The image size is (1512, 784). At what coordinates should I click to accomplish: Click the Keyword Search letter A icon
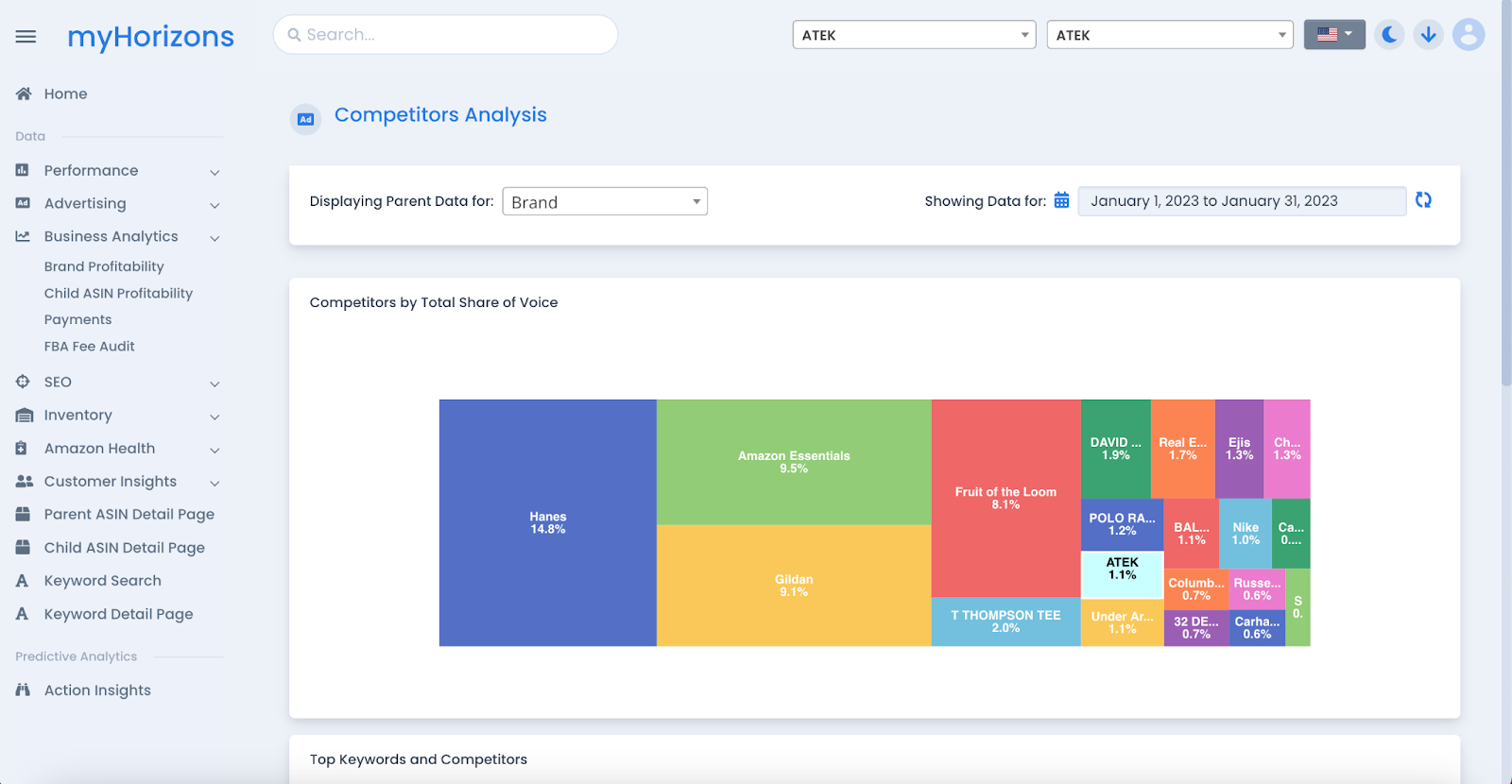(x=22, y=581)
